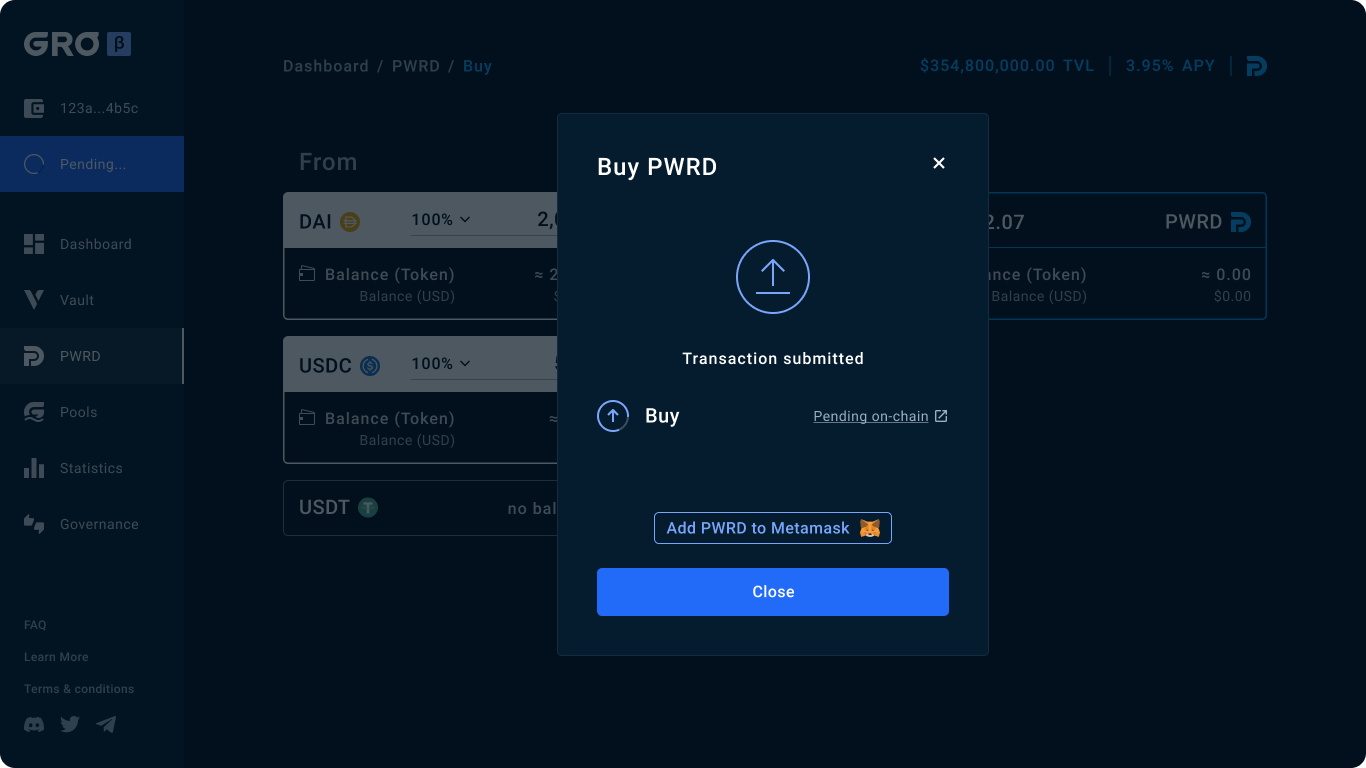
Task: Click the USDT token coin icon
Action: [x=368, y=508]
